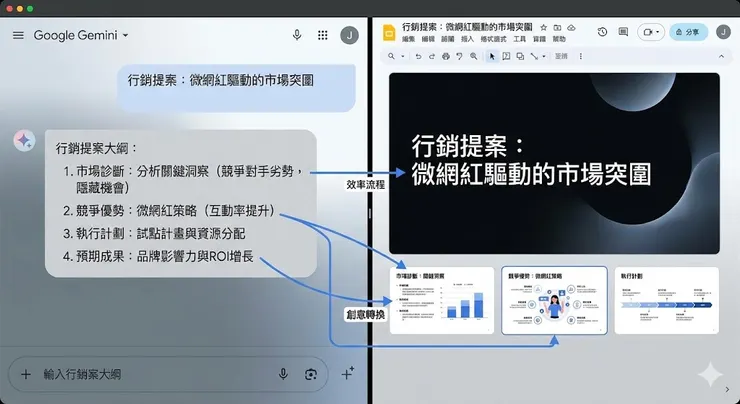Image resolution: width=740 pixels, height=404 pixels.
Task: Check the cloud save status icon
Action: [571, 27]
